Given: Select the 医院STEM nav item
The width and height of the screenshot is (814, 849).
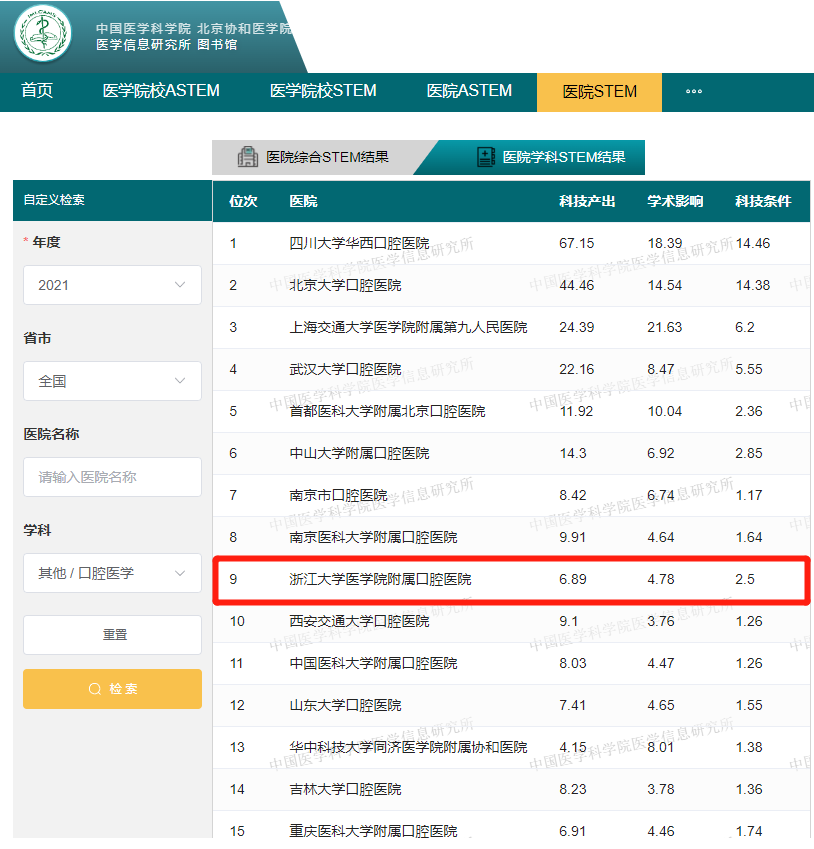Looking at the screenshot, I should 600,92.
